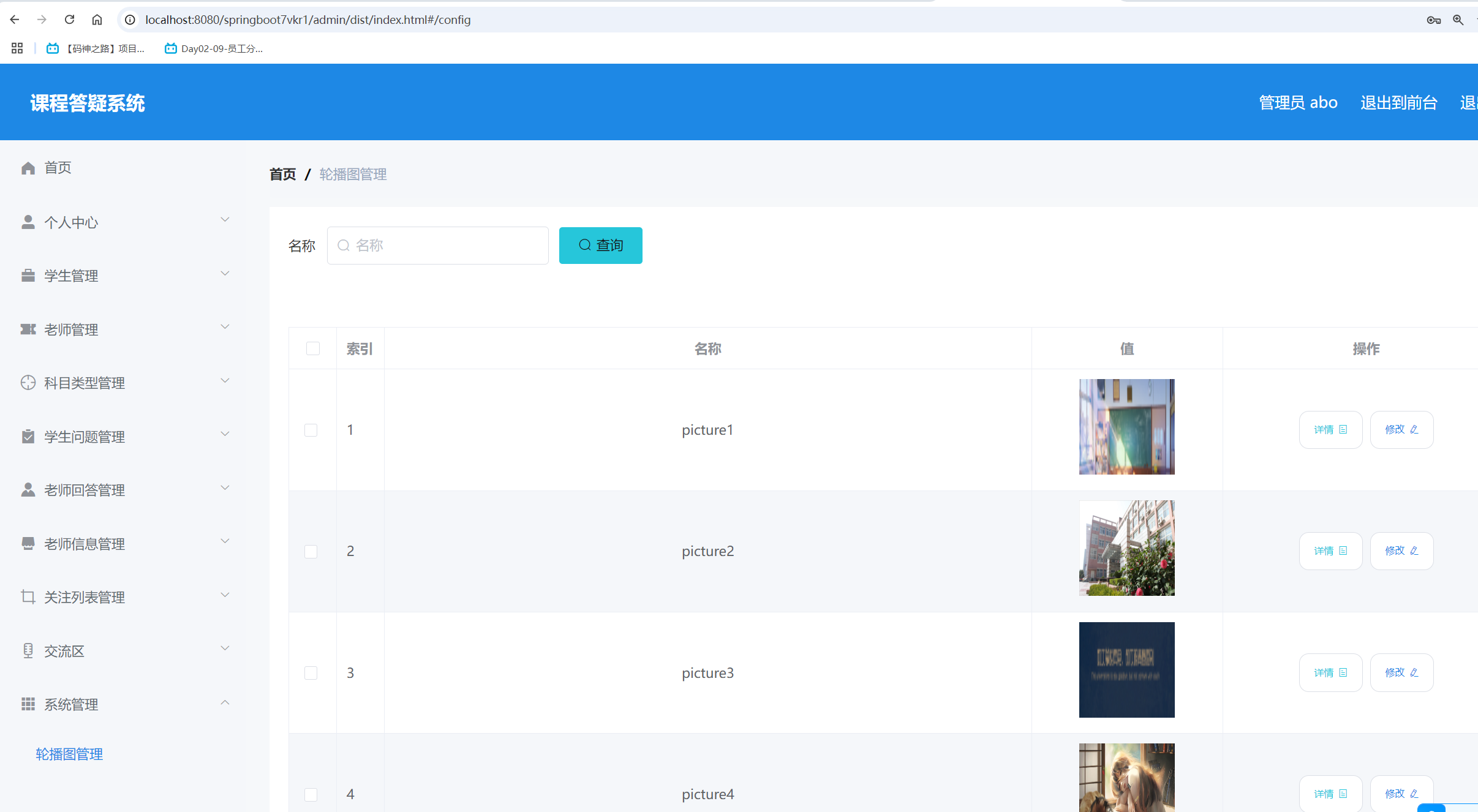Click the 首页 breadcrumb link
This screenshot has height=812, width=1478.
282,175
